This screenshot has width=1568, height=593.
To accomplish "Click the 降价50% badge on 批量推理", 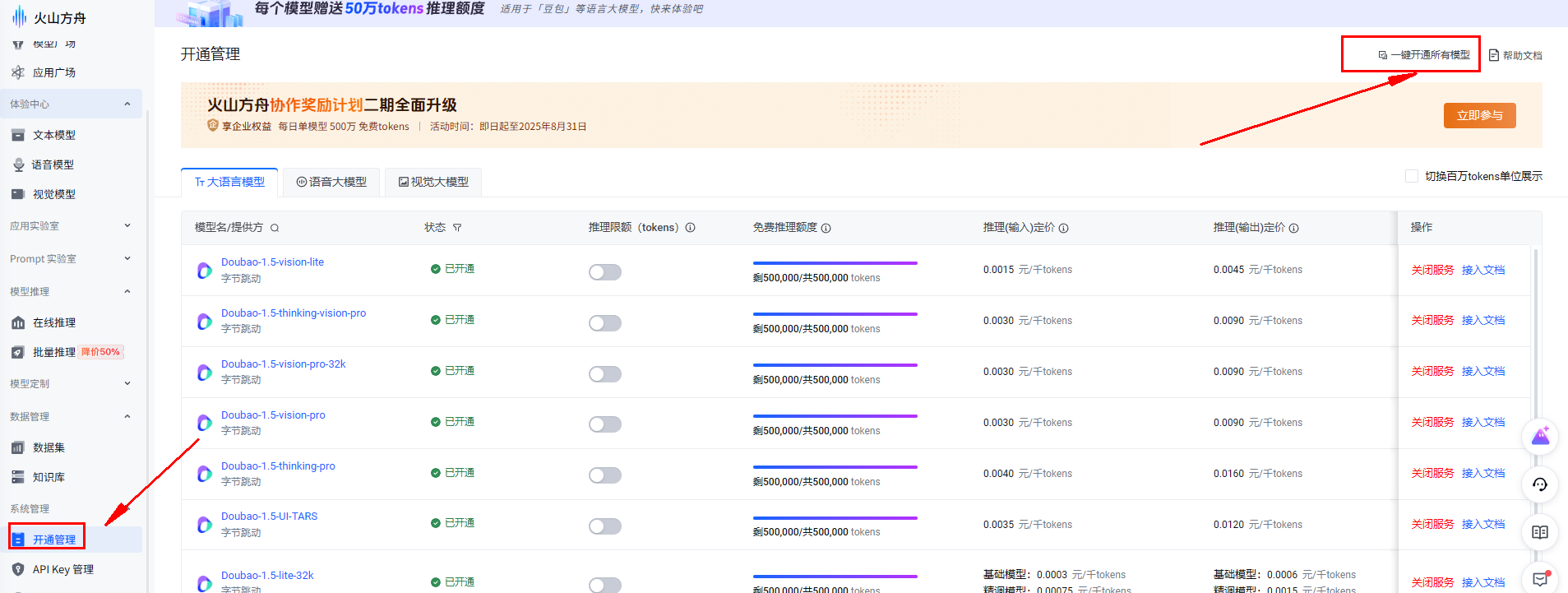I will [x=101, y=352].
